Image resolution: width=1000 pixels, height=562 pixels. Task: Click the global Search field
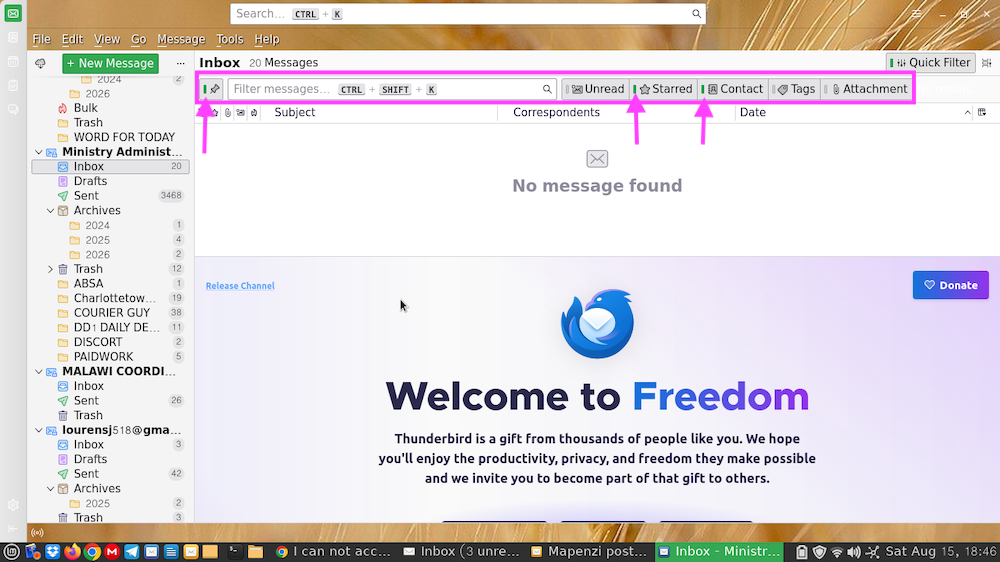coord(467,13)
